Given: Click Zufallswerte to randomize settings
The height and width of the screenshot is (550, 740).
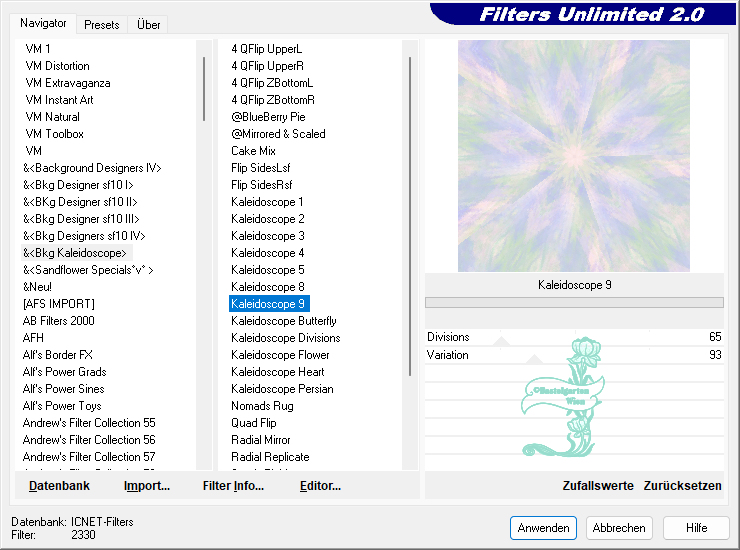Looking at the screenshot, I should [597, 486].
